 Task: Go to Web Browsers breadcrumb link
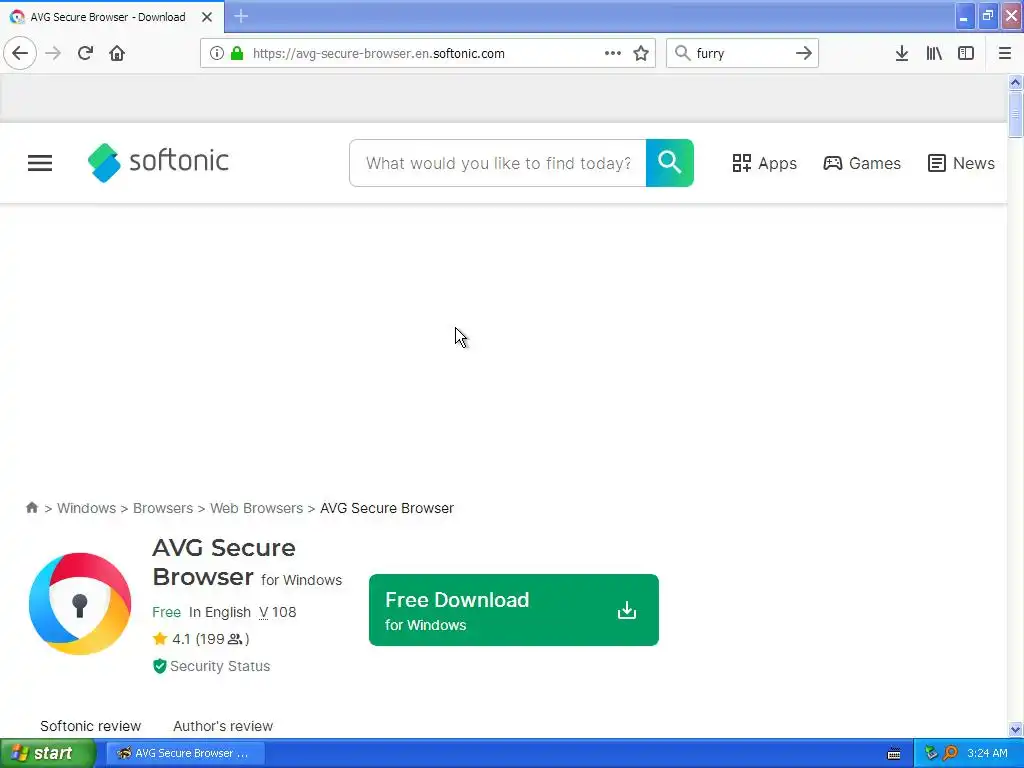click(x=256, y=508)
